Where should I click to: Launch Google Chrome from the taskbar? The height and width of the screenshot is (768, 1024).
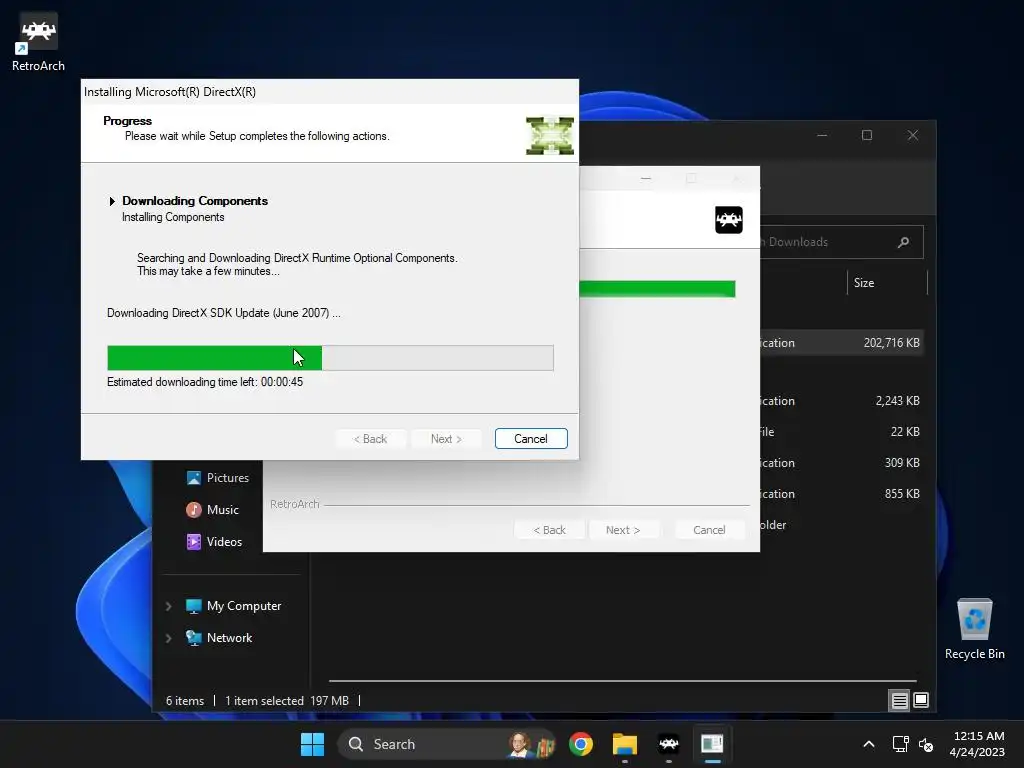point(581,744)
